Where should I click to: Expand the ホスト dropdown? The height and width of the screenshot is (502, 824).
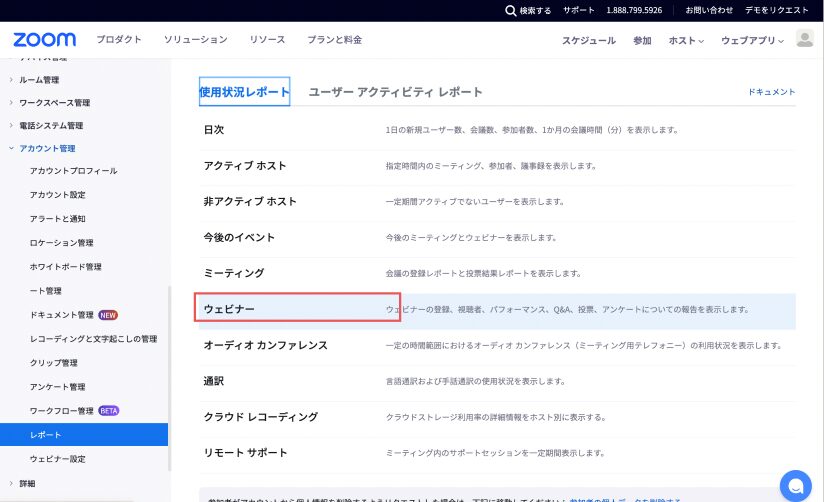point(685,41)
